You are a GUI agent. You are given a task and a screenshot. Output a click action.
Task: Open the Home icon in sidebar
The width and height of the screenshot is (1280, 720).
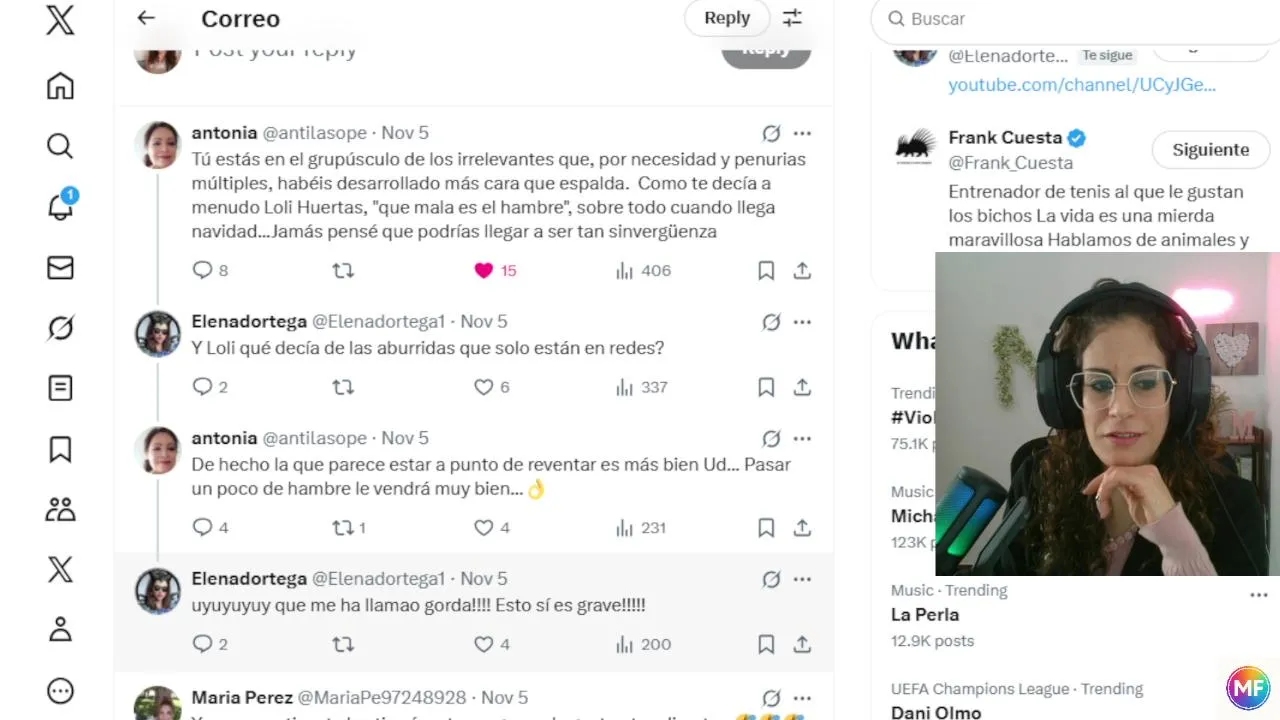click(x=60, y=87)
